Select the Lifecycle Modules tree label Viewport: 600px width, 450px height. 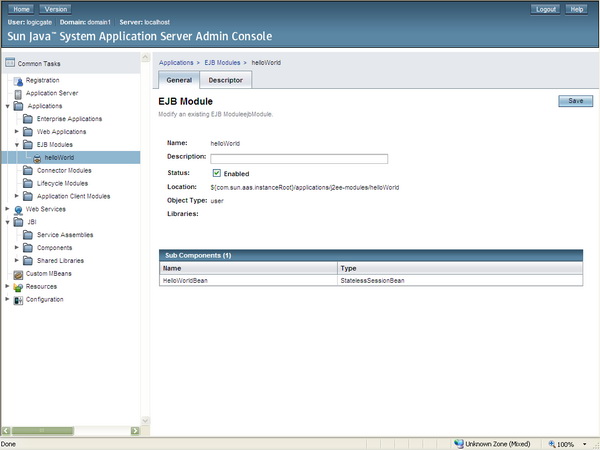click(62, 184)
